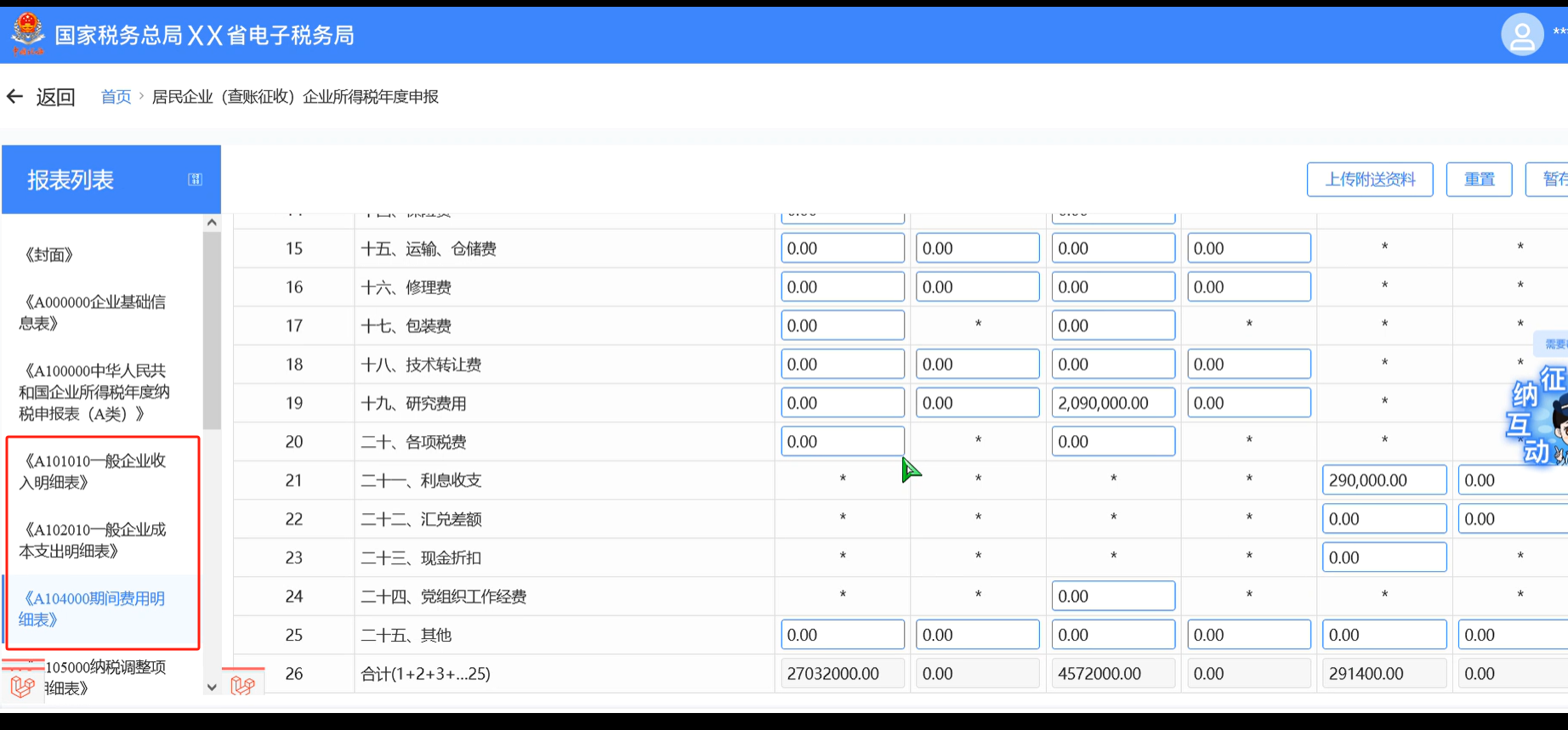Screen dimensions: 1568x730
Task: Click the tax bureau emblem logo
Action: tap(27, 34)
